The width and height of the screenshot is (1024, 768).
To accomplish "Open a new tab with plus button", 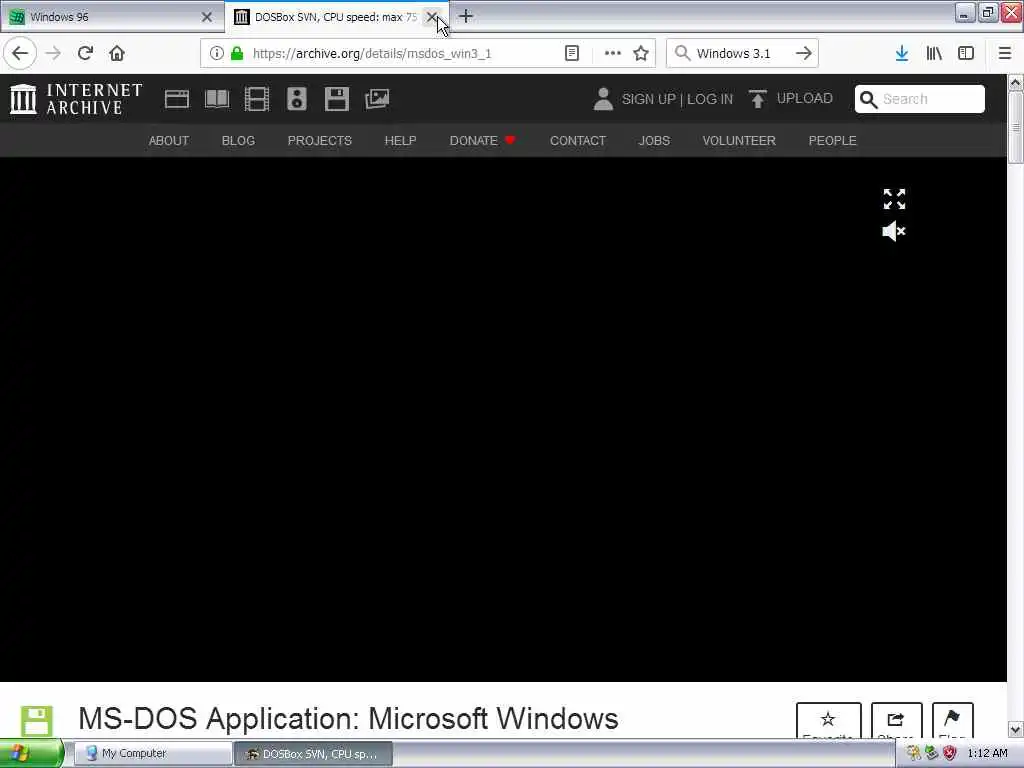I will click(466, 16).
